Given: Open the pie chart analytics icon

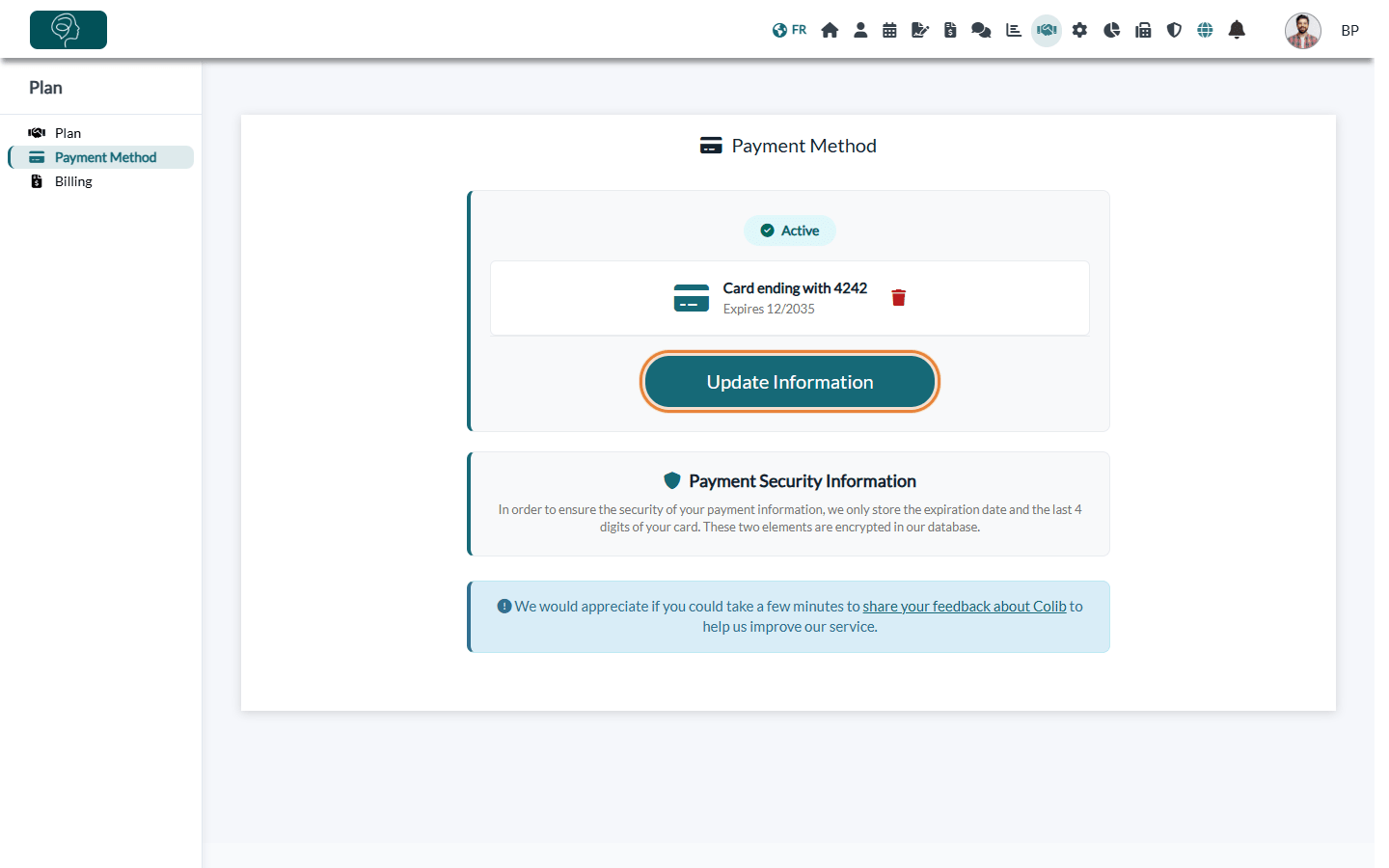Looking at the screenshot, I should [x=1111, y=30].
